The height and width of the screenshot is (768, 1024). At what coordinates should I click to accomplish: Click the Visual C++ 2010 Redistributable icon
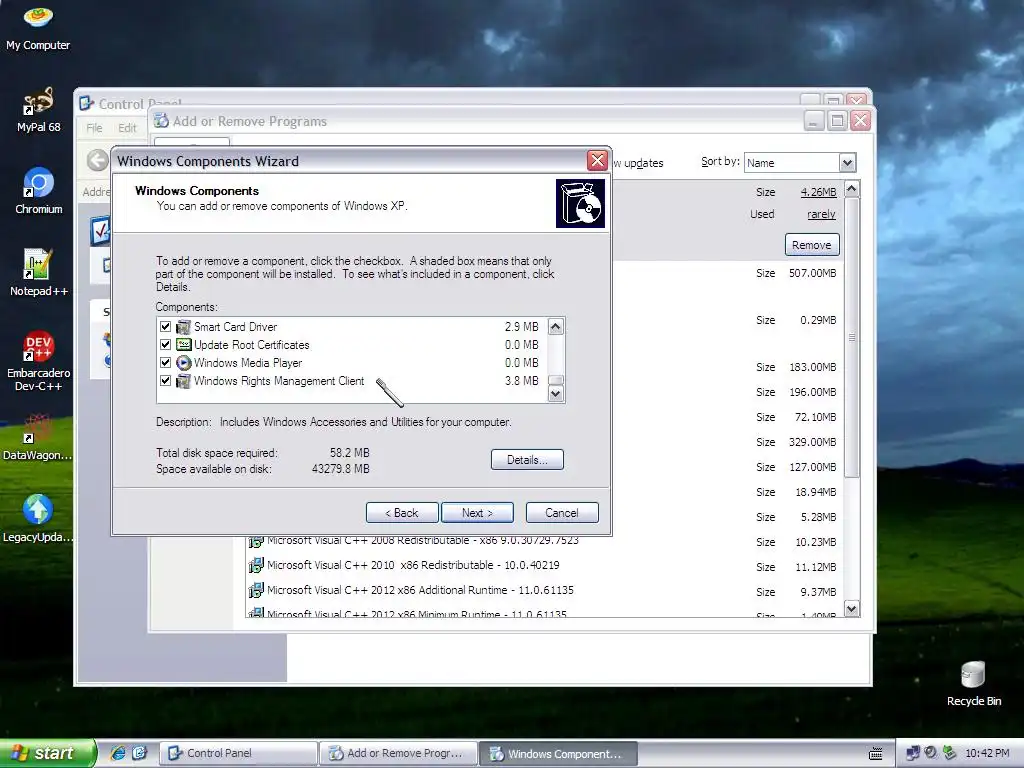pos(255,565)
